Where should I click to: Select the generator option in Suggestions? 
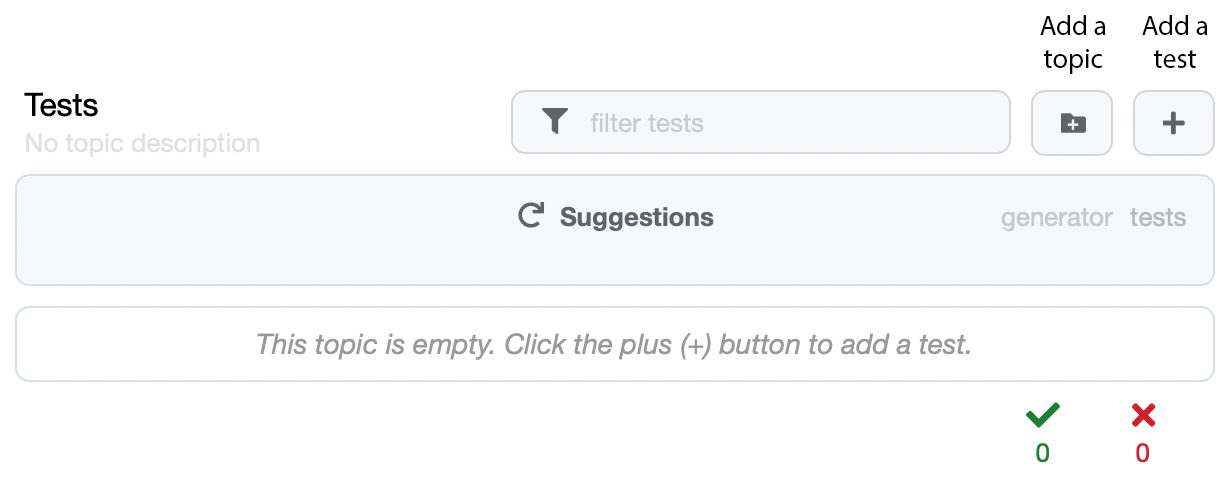(1057, 217)
